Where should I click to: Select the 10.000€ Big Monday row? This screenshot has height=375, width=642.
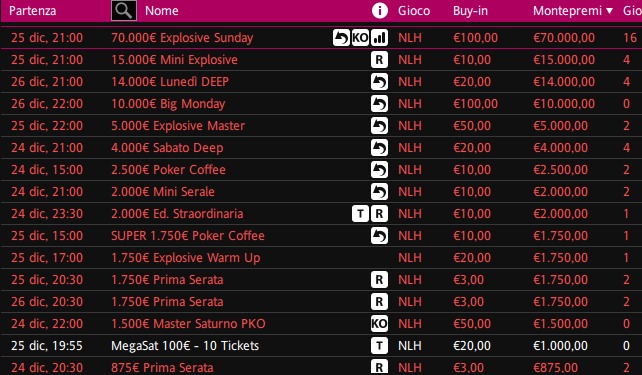321,104
